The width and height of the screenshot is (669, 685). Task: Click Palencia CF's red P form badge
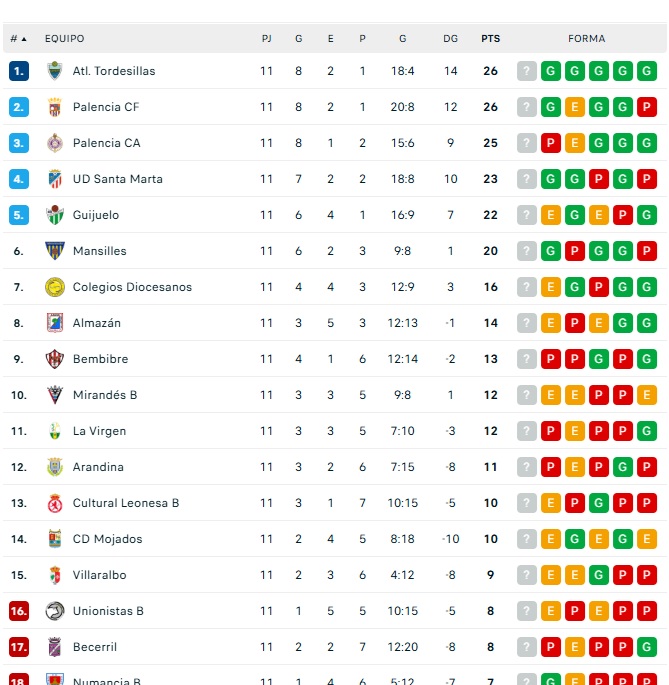(x=647, y=107)
